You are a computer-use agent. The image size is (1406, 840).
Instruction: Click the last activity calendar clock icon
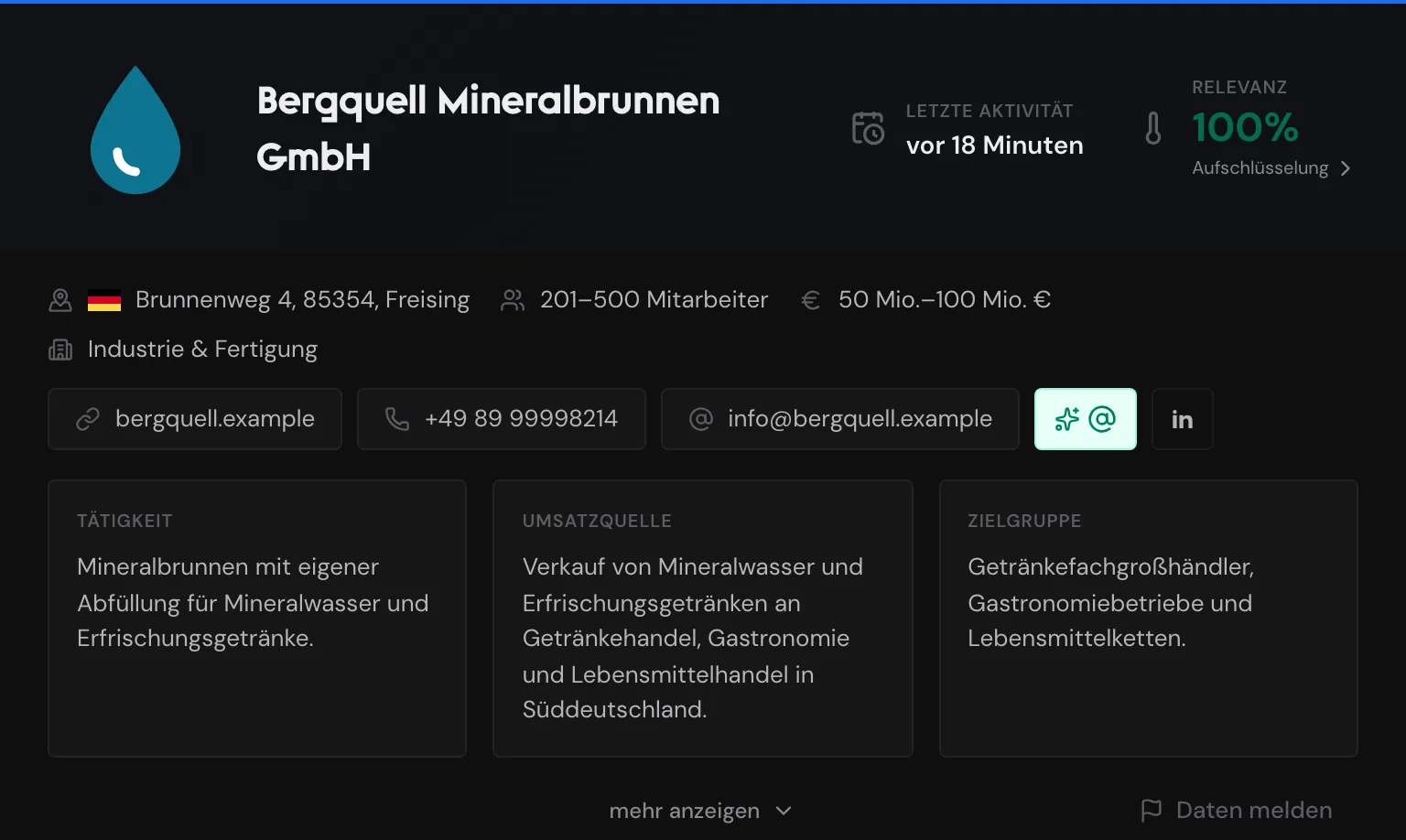[868, 128]
